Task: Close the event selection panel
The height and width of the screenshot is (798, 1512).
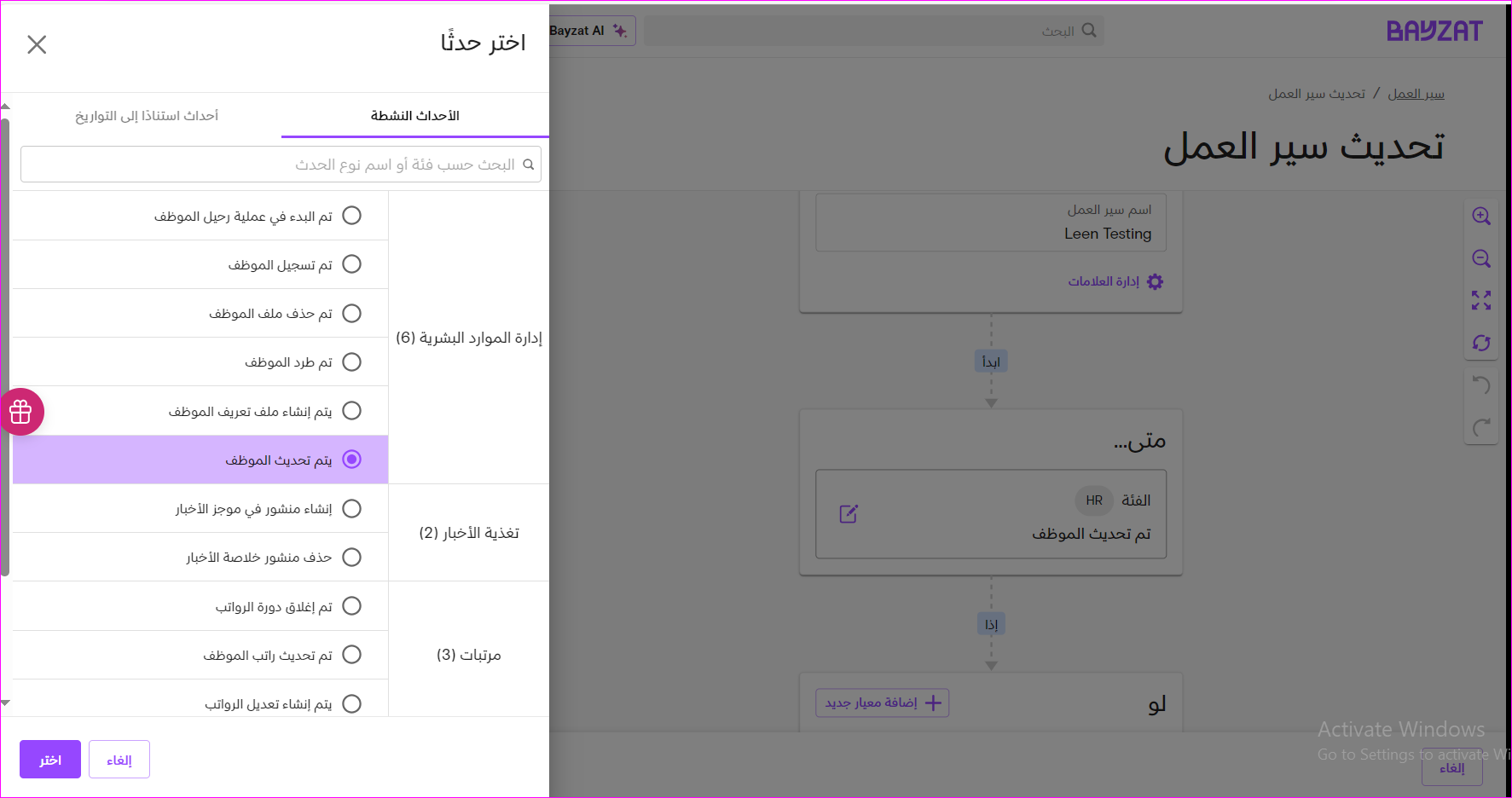Action: click(37, 44)
